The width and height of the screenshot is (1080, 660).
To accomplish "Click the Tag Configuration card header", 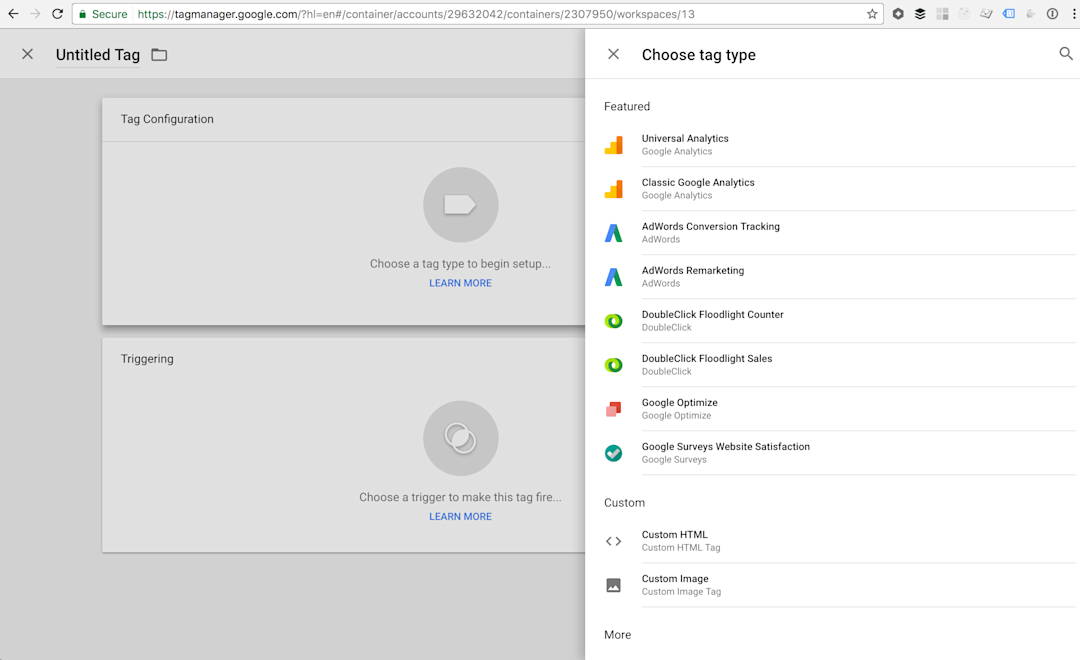I will point(344,119).
